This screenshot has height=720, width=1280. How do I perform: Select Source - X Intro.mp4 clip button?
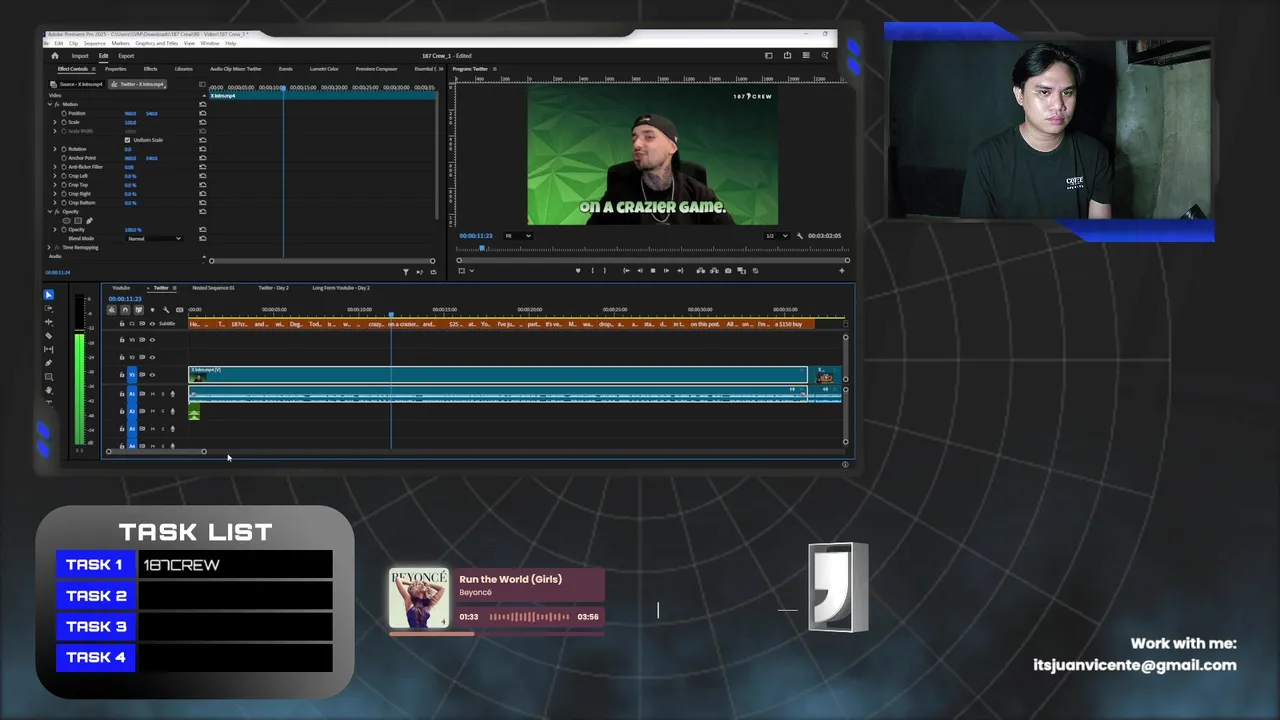pyautogui.click(x=76, y=84)
